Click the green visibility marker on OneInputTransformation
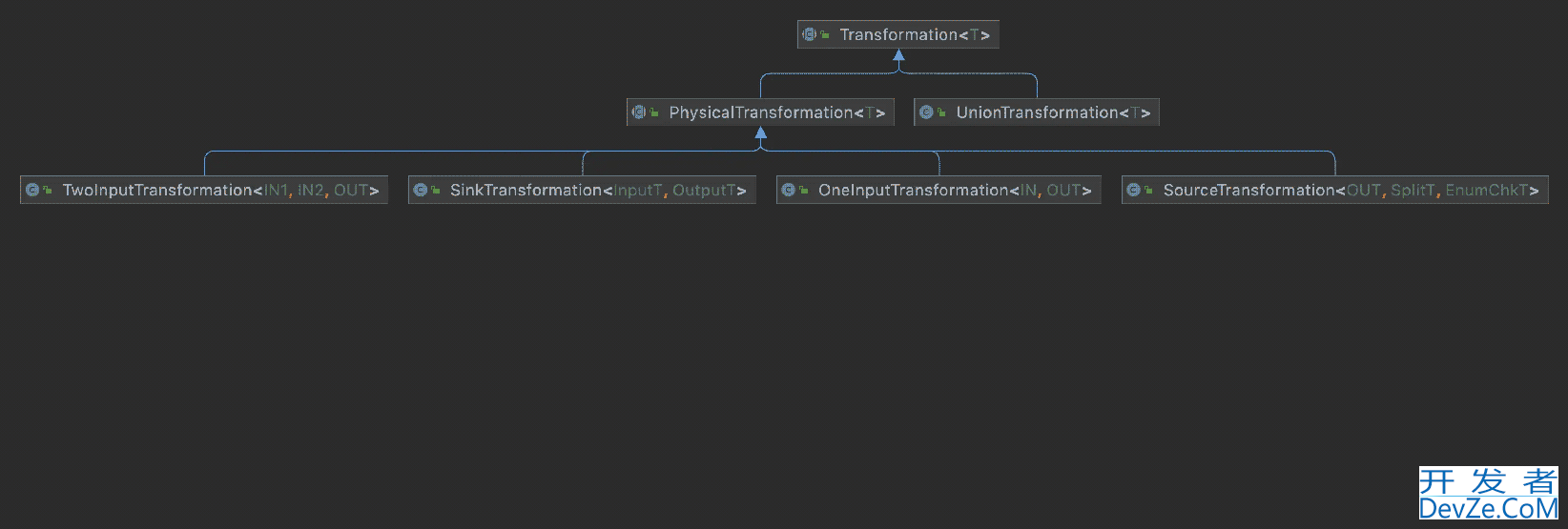 (x=804, y=190)
